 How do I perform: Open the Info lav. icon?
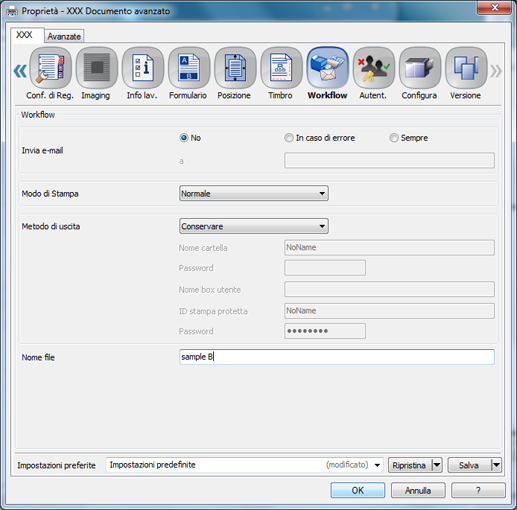pos(143,68)
